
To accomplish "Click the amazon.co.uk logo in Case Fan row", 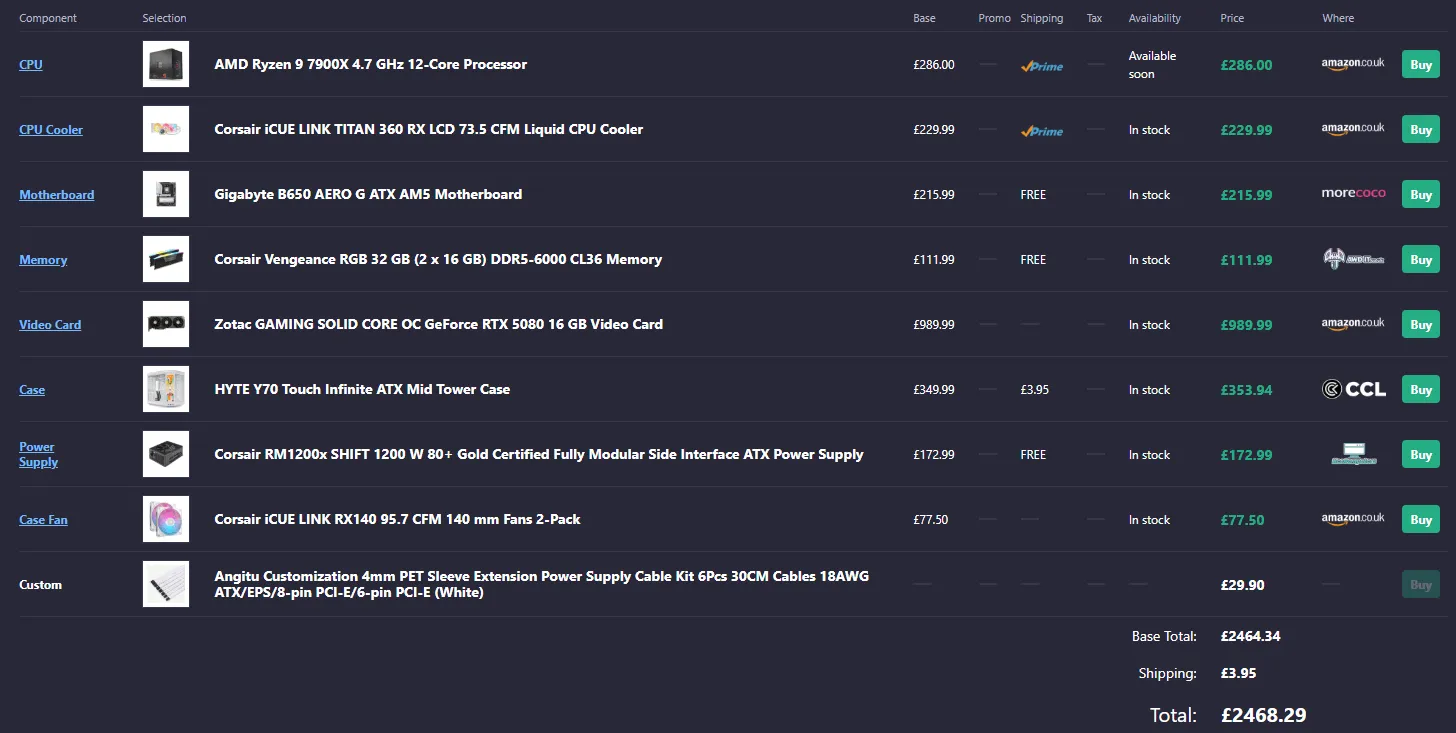I will tap(1353, 519).
